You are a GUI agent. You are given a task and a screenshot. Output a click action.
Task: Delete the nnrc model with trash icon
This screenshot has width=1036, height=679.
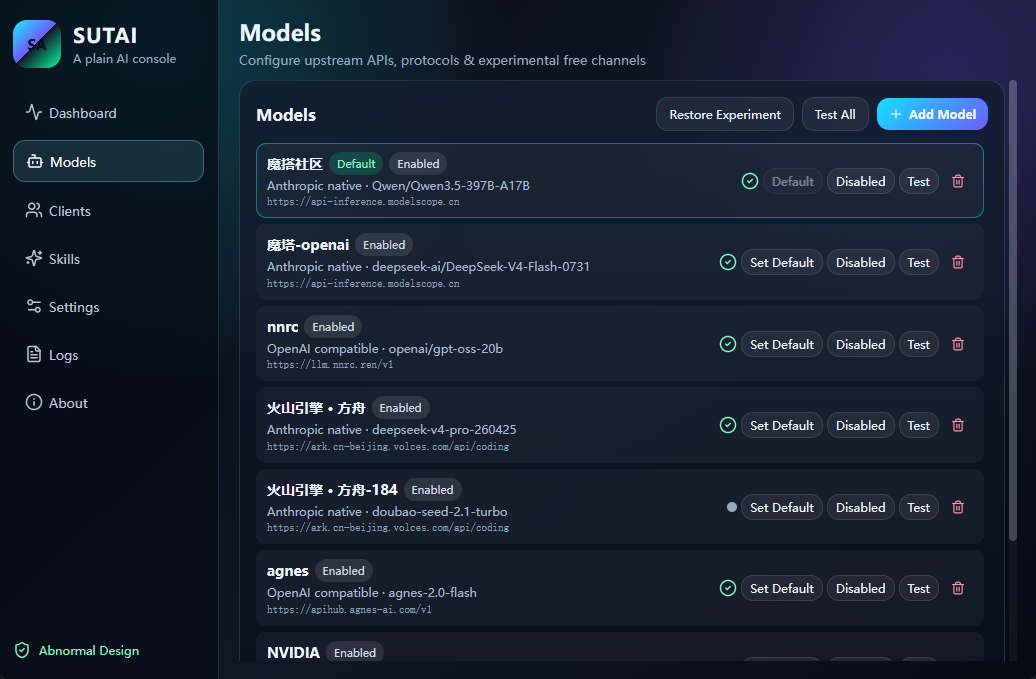coord(958,344)
